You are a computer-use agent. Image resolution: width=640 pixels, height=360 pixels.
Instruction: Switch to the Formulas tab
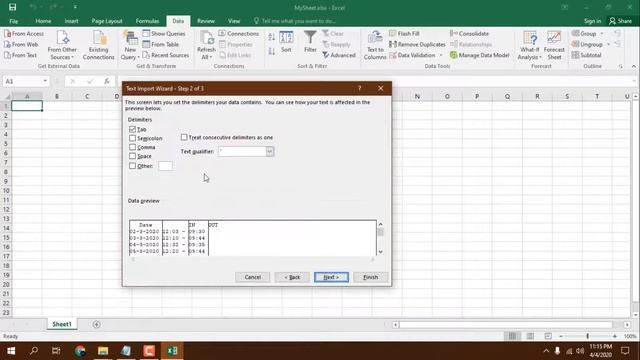(147, 21)
